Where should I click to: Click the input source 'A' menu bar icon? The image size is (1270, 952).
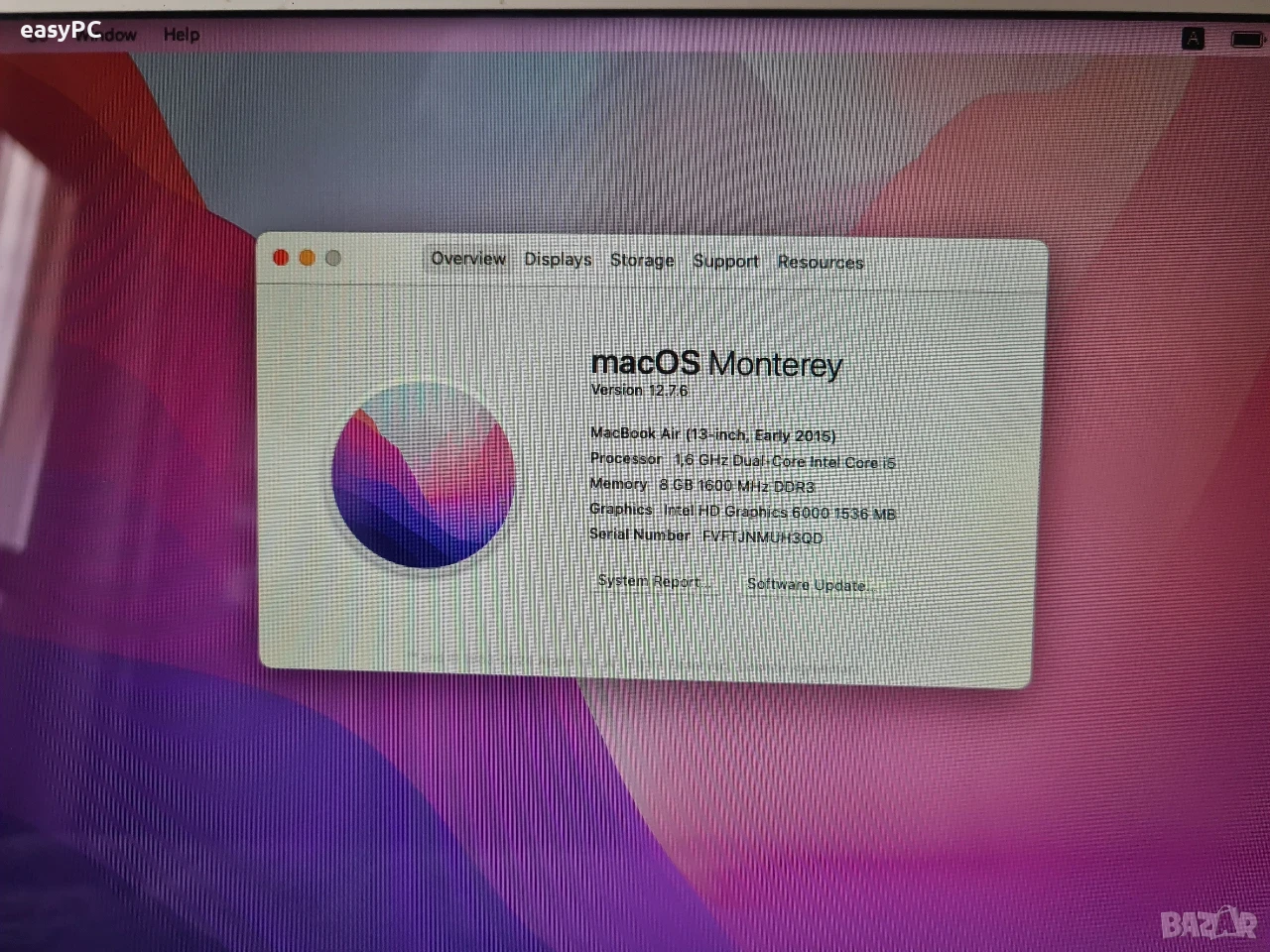coord(1194,39)
